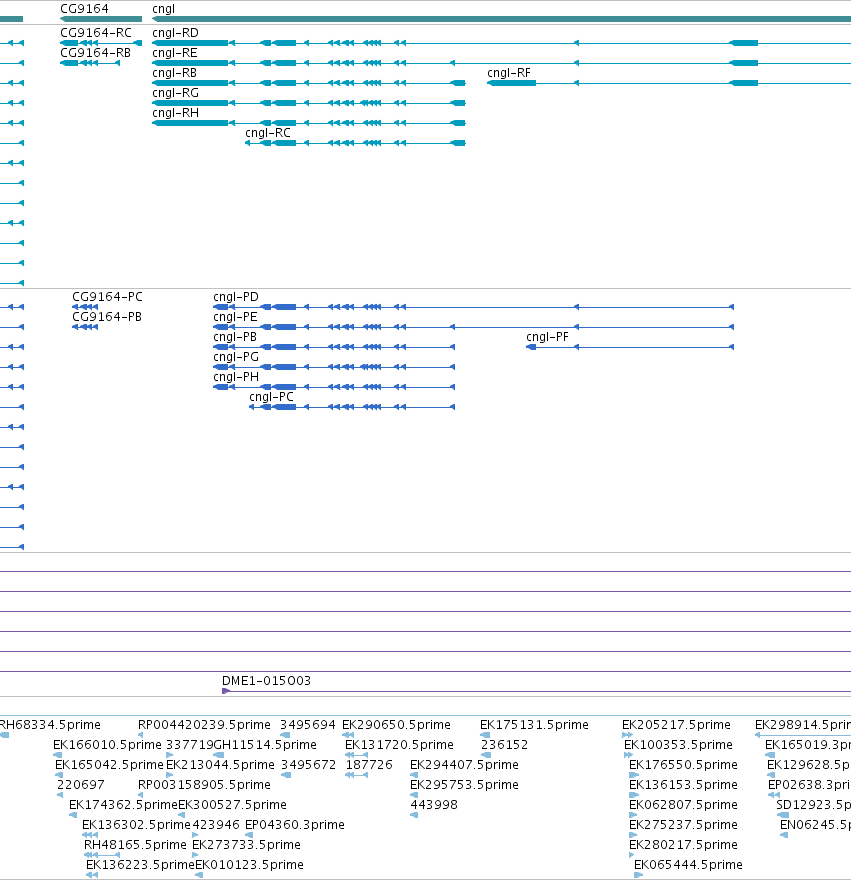Select the first exon block of cngl-RF

(x=511, y=83)
